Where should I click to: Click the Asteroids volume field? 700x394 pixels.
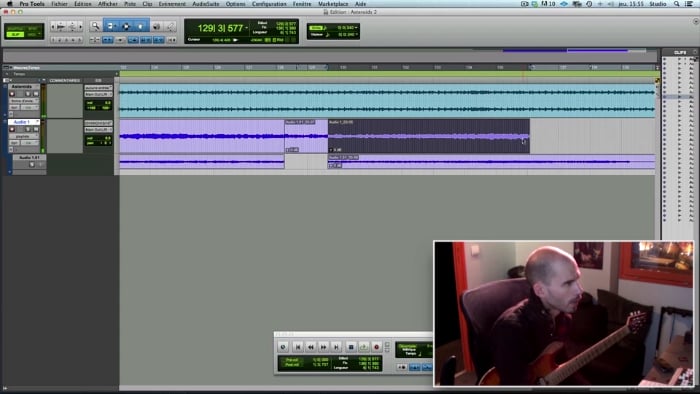[x=98, y=103]
